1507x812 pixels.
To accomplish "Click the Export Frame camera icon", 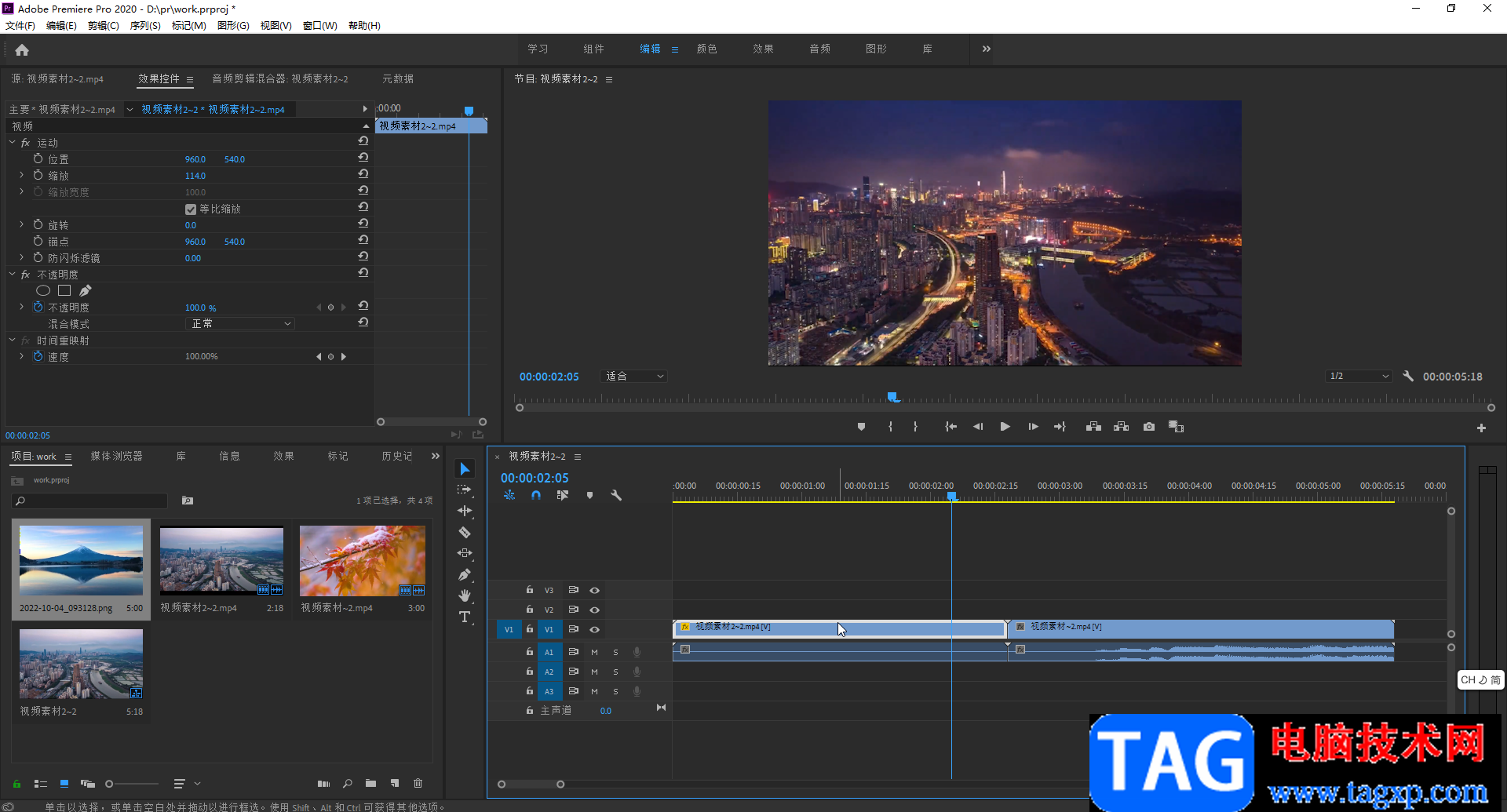I will click(x=1149, y=427).
